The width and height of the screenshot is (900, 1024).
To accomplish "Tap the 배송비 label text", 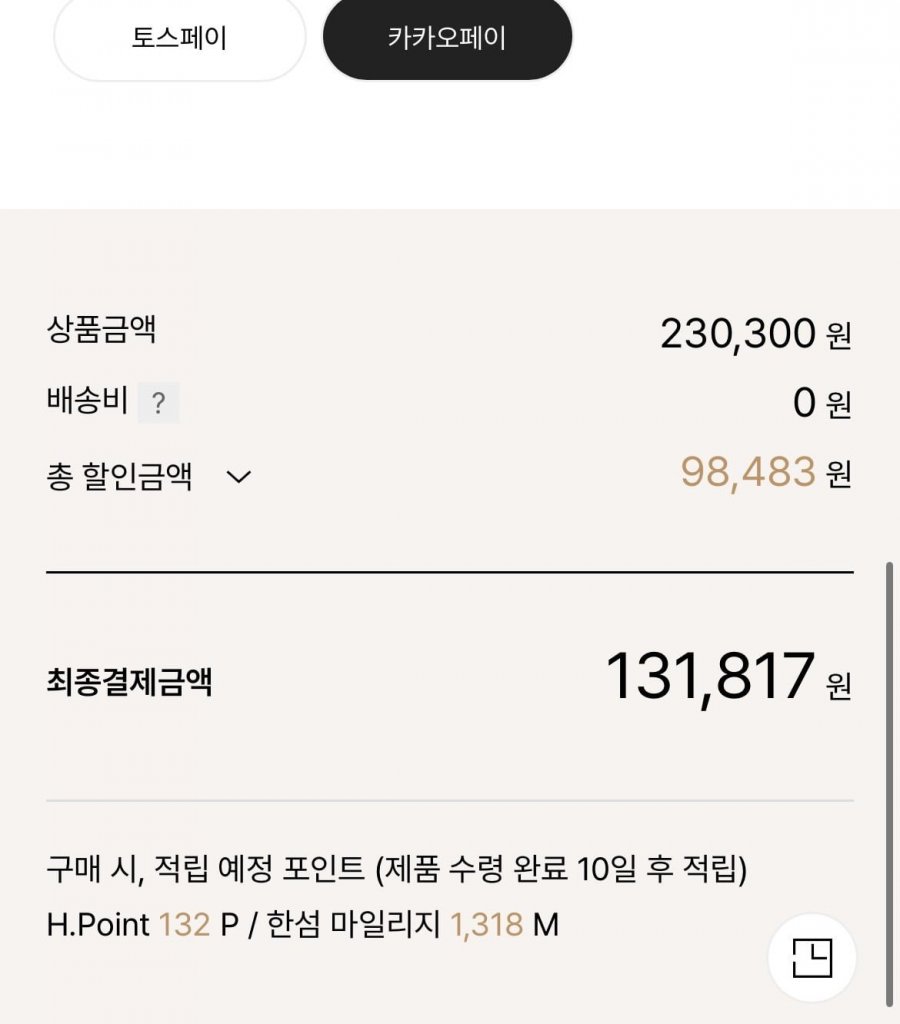I will pos(87,402).
